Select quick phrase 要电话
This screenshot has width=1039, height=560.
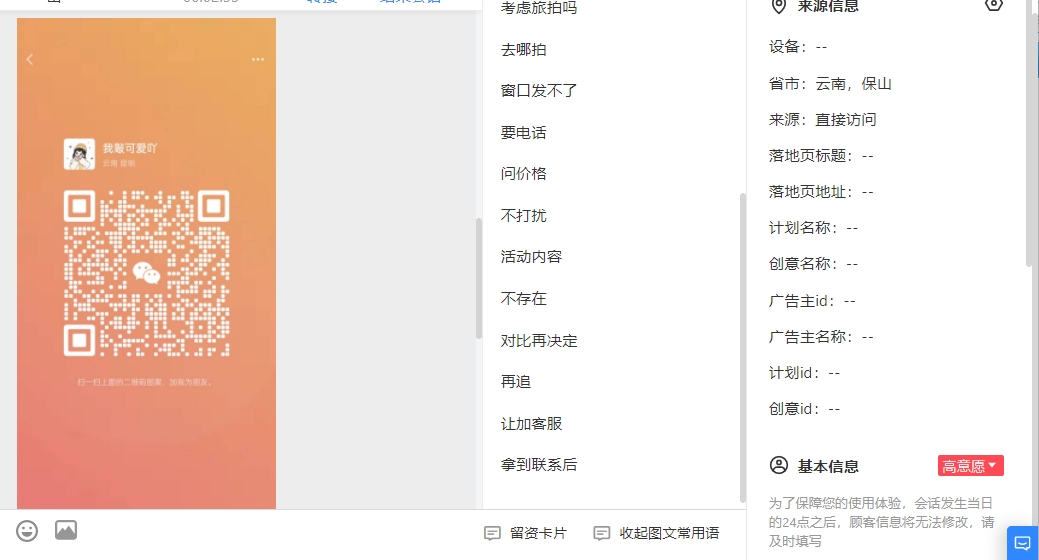pyautogui.click(x=523, y=133)
